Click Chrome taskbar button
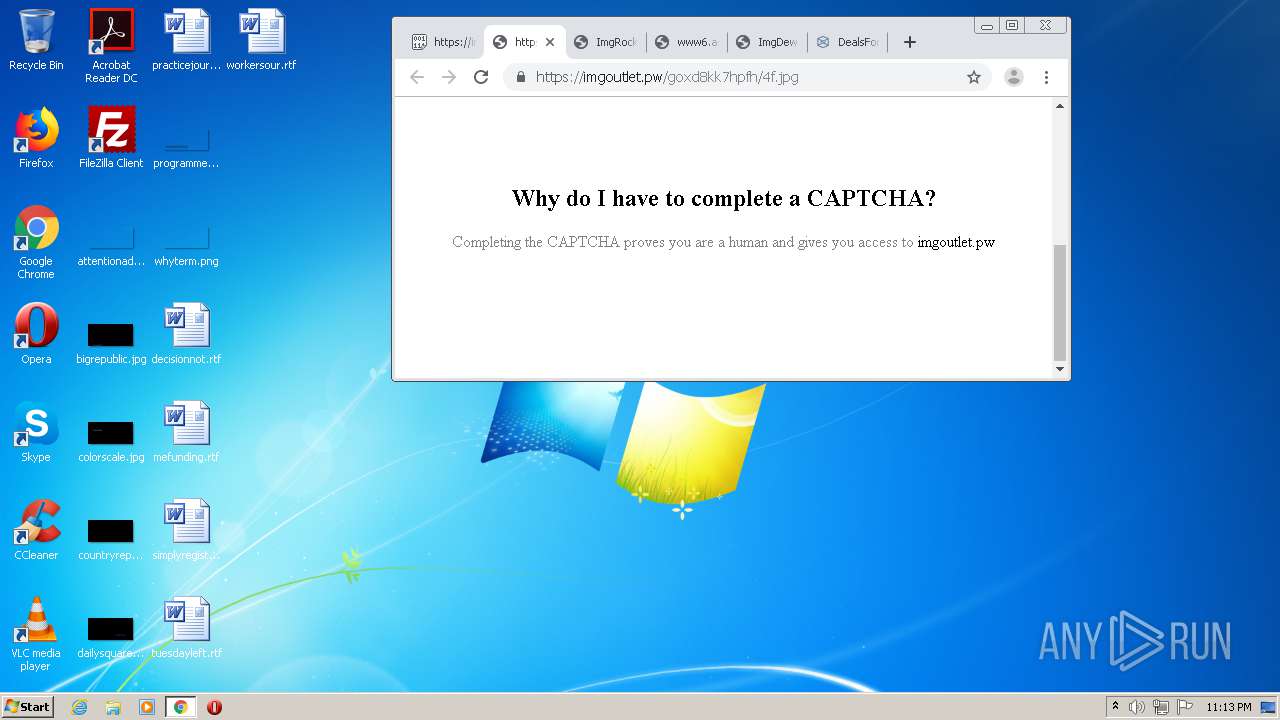 180,707
